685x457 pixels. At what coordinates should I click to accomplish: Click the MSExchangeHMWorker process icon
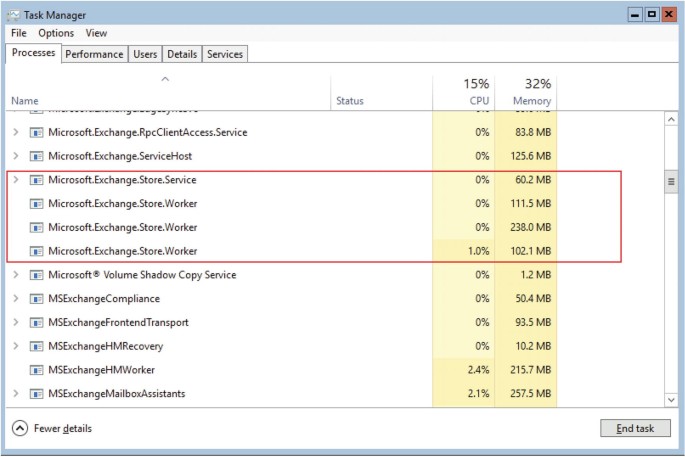click(x=36, y=370)
